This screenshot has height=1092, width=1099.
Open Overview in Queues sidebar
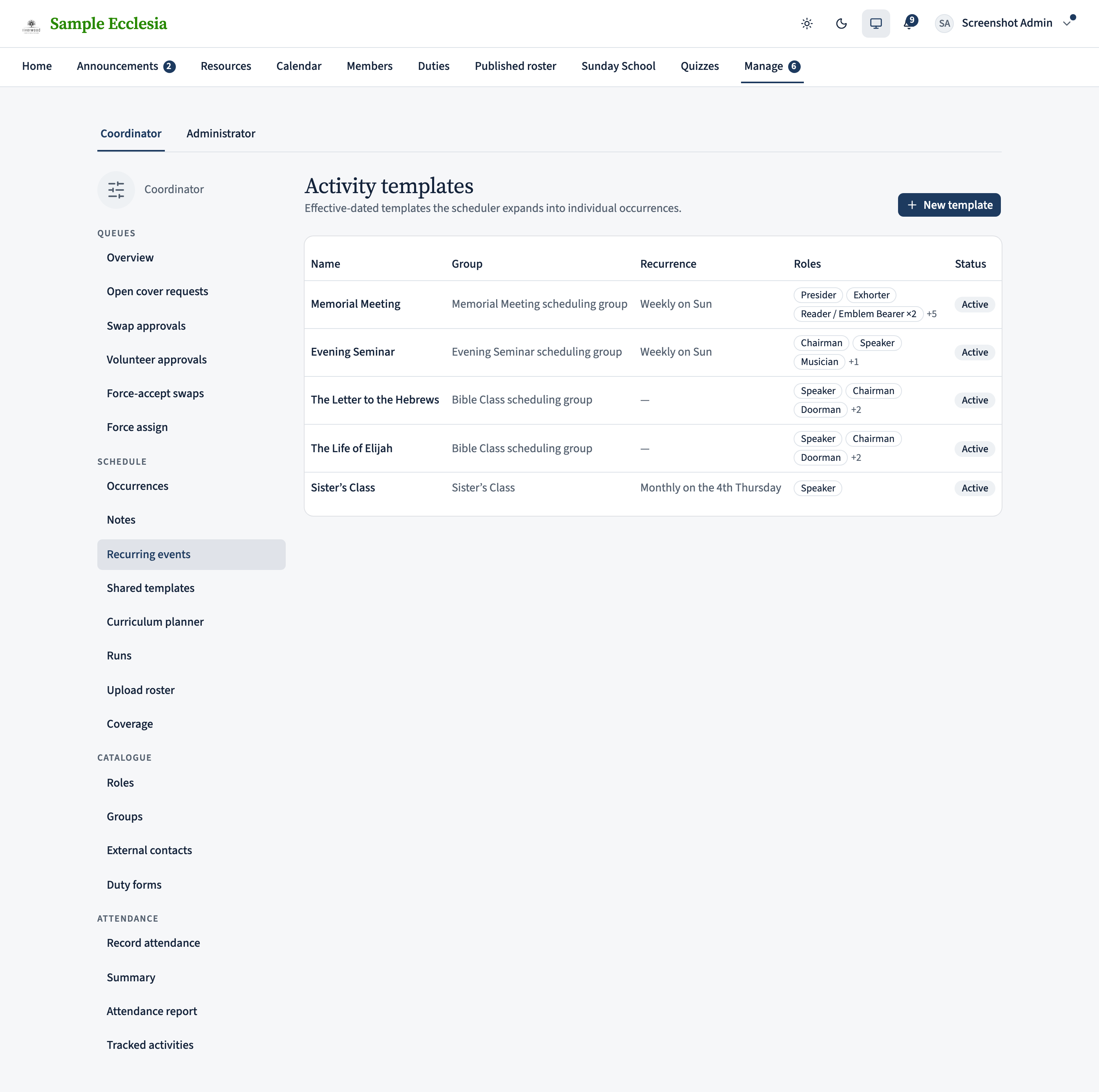[191, 257]
